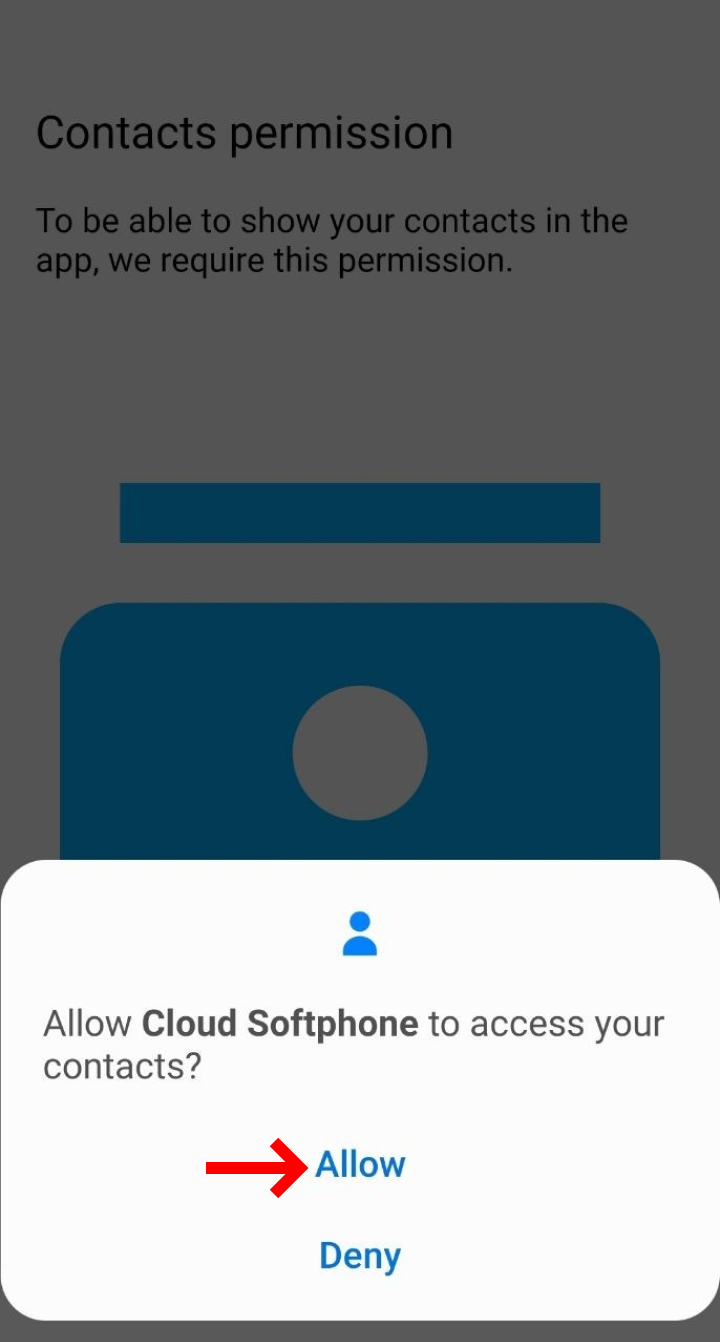This screenshot has height=1342, width=720.
Task: Click the word 'Allow' starting the dialog question
Action: (x=88, y=1024)
